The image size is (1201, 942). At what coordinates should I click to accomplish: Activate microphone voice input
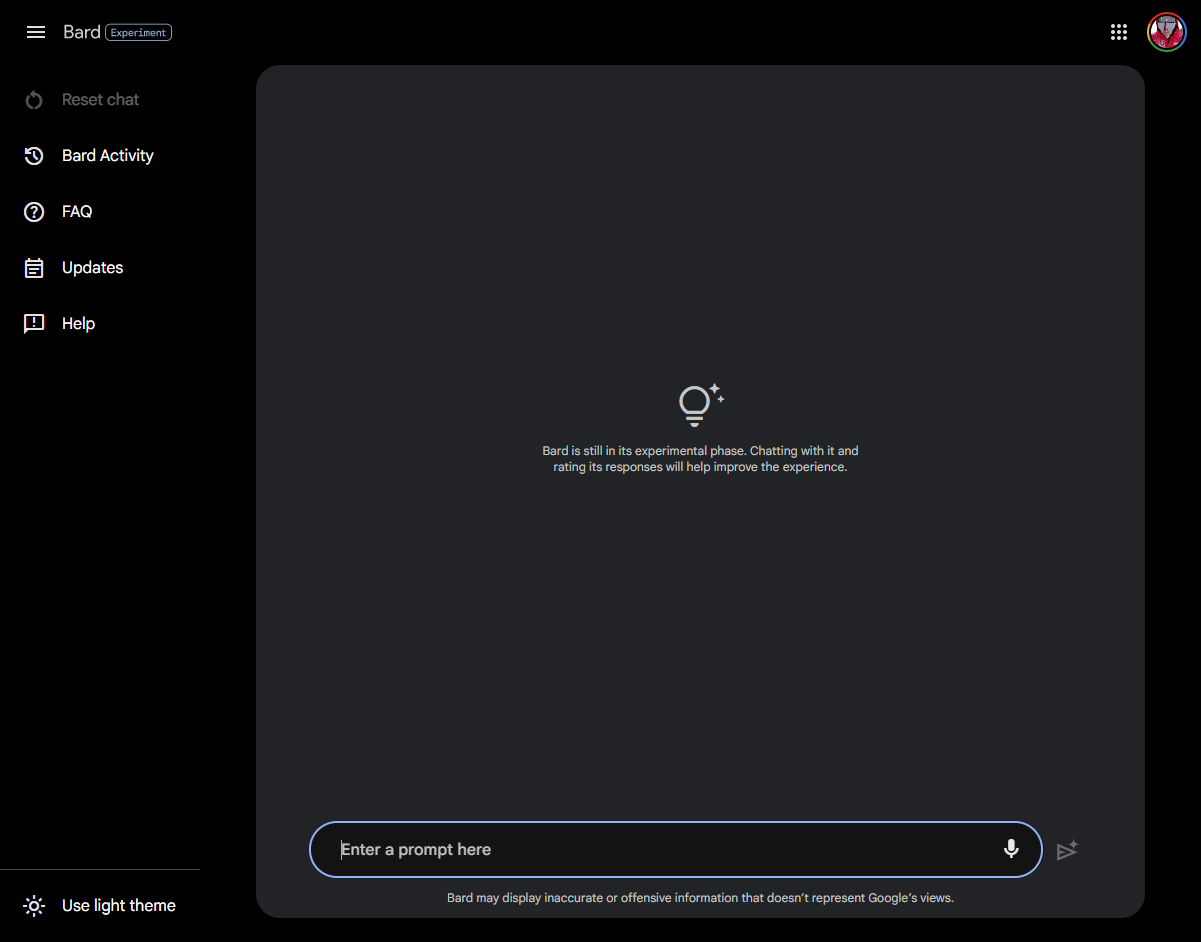1011,849
